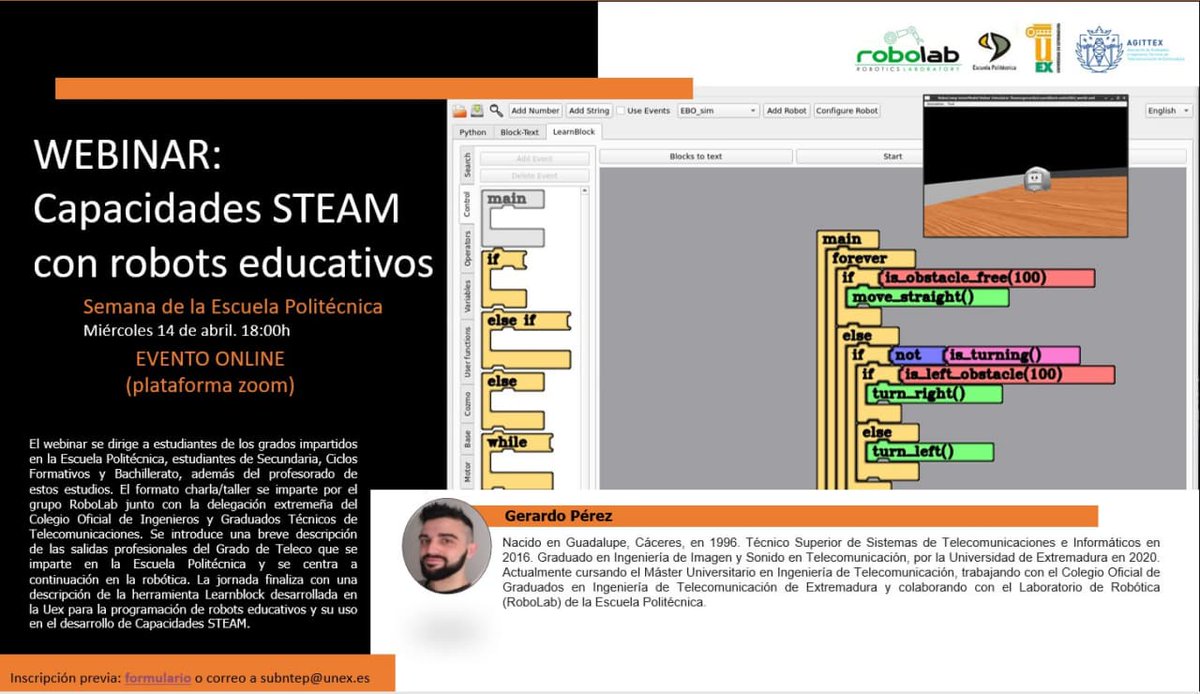The height and width of the screenshot is (694, 1200).
Task: Open the formulario registration link
Action: 157,678
